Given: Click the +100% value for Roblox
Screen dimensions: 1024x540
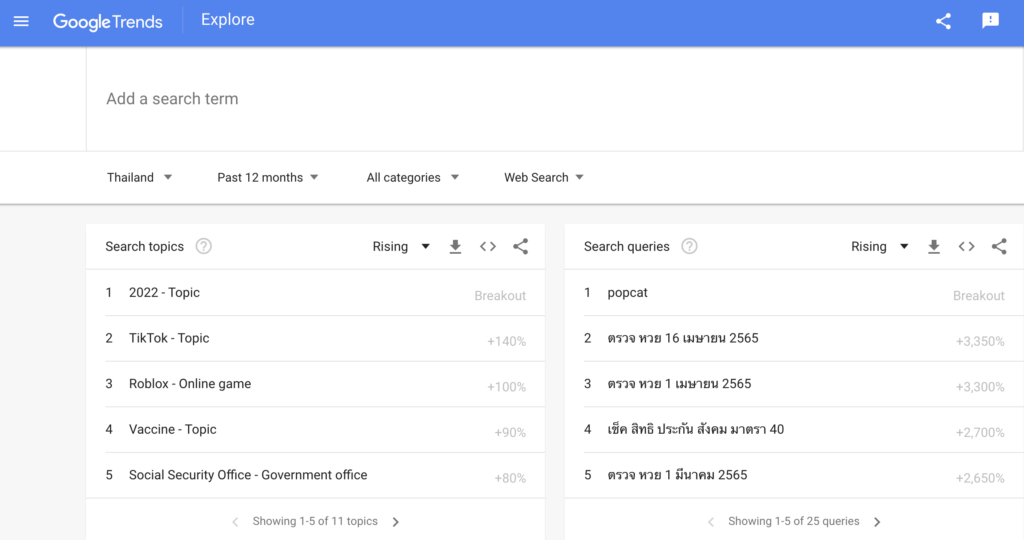Looking at the screenshot, I should pyautogui.click(x=506, y=387).
